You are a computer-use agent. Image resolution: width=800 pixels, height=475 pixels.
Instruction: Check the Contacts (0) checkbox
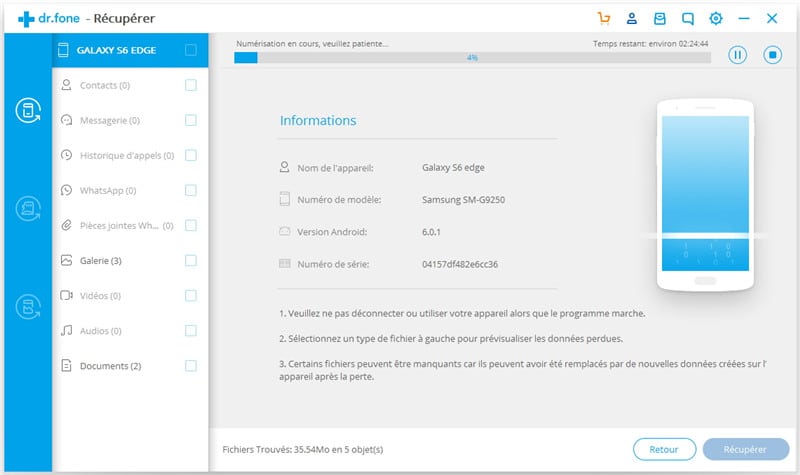(191, 86)
